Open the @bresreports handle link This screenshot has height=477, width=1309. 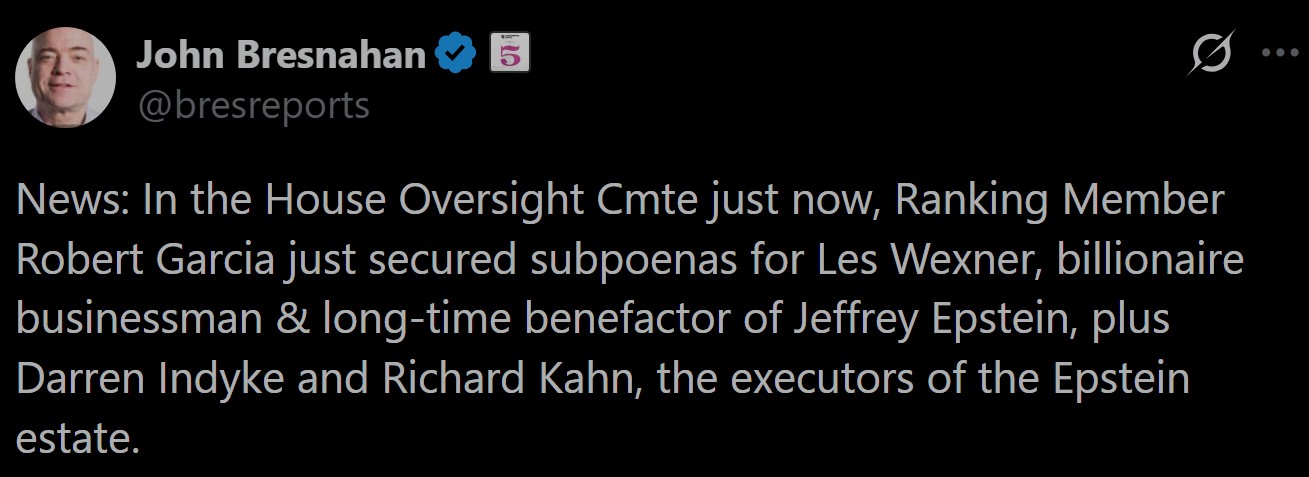click(x=252, y=105)
